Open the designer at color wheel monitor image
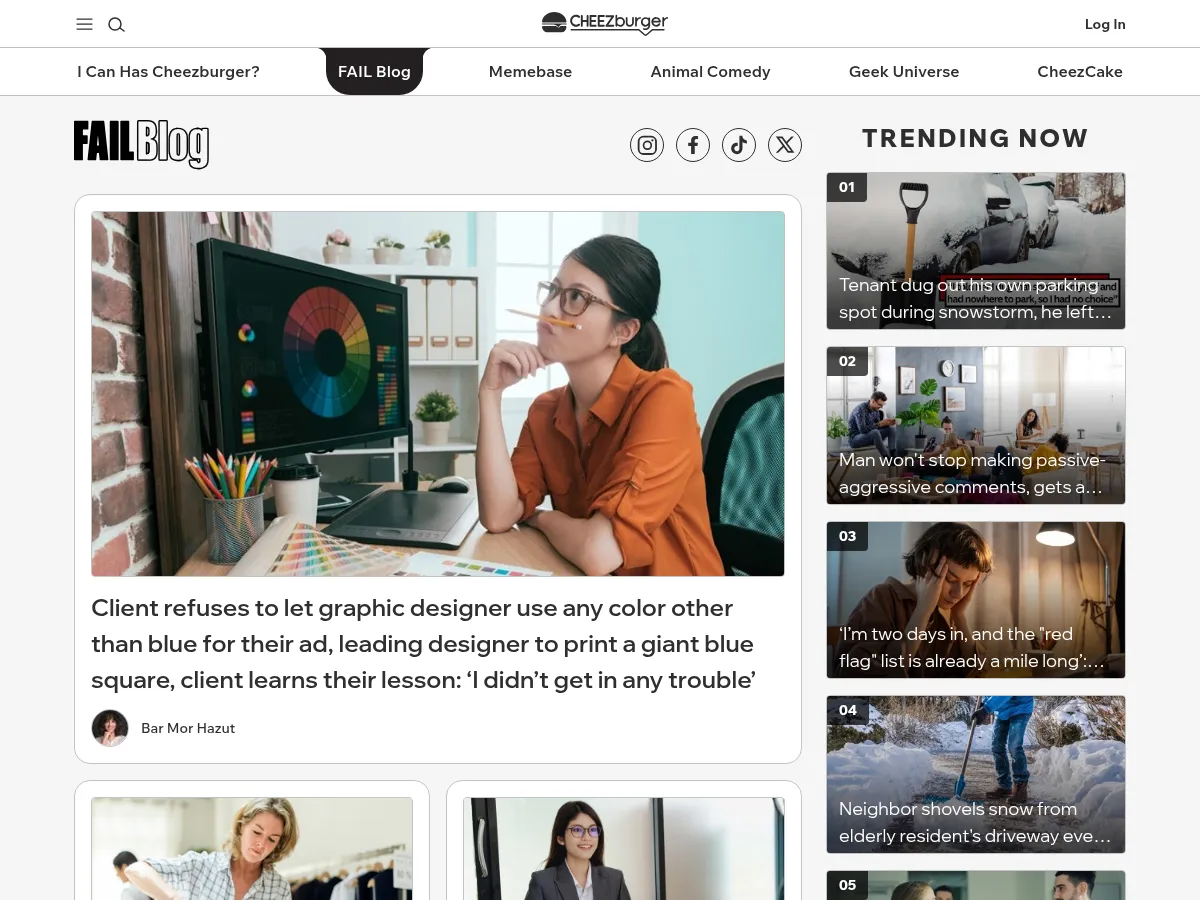 [438, 394]
